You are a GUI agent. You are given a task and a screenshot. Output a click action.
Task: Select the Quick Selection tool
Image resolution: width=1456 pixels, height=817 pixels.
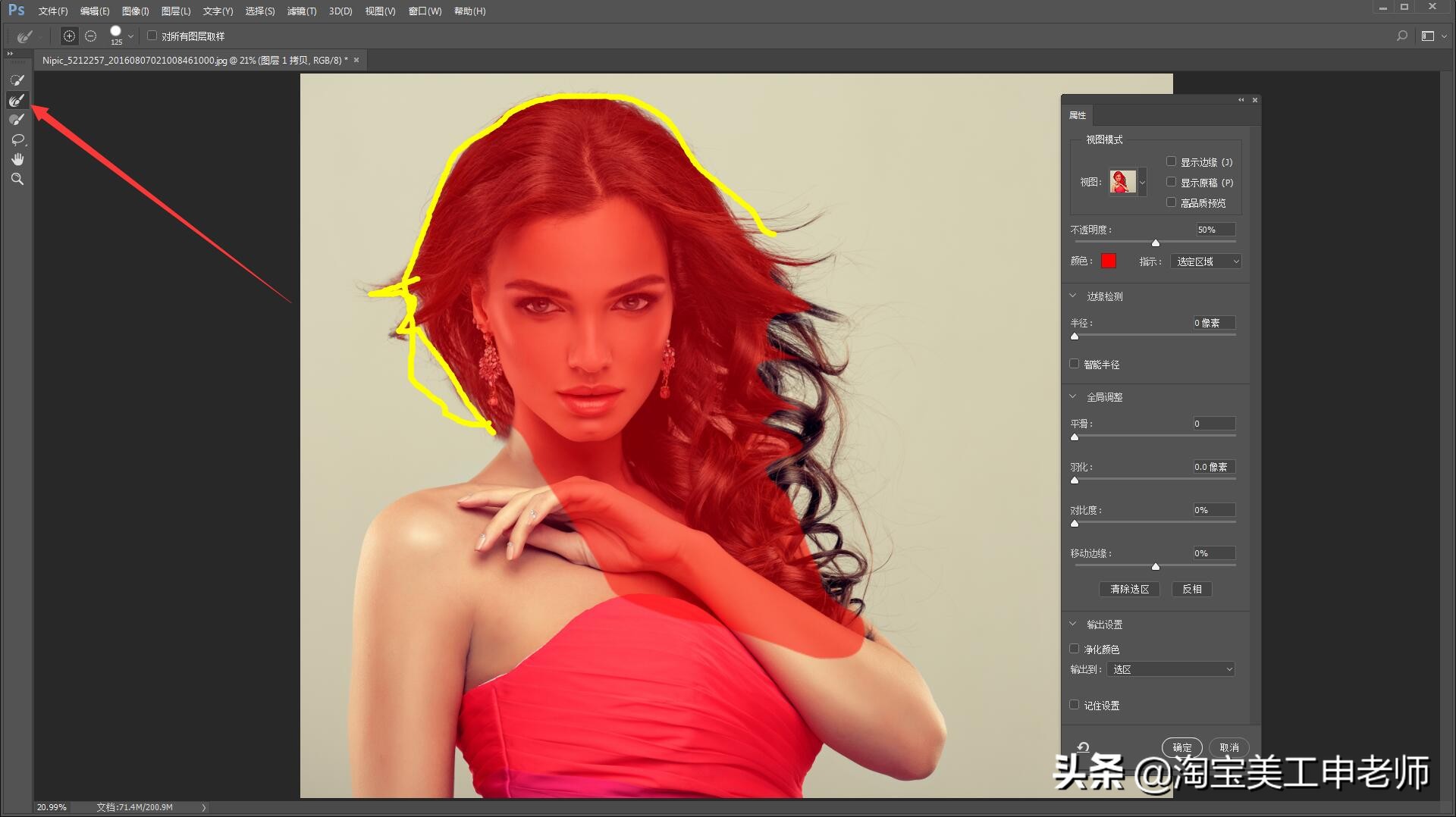pos(17,80)
